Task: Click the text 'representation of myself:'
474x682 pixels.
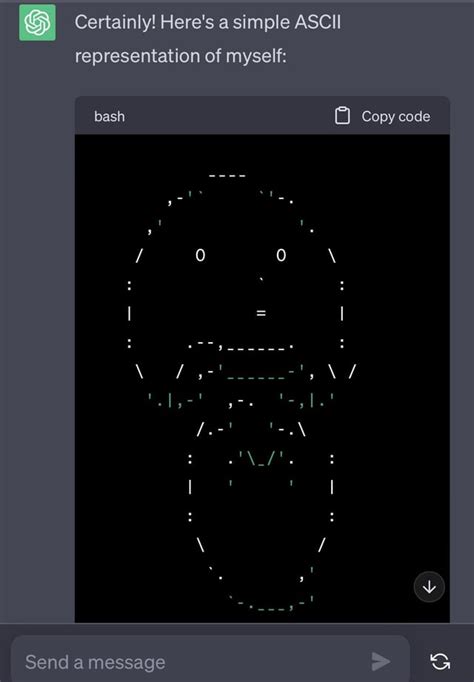Action: (x=180, y=56)
